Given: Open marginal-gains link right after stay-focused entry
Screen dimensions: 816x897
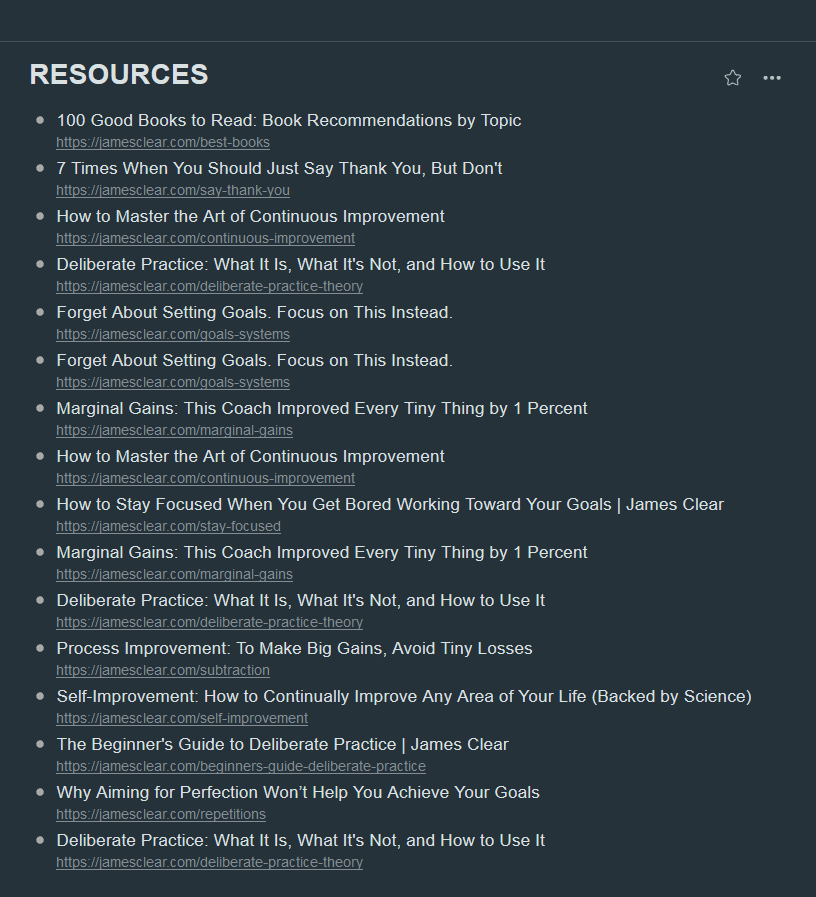Looking at the screenshot, I should point(175,574).
